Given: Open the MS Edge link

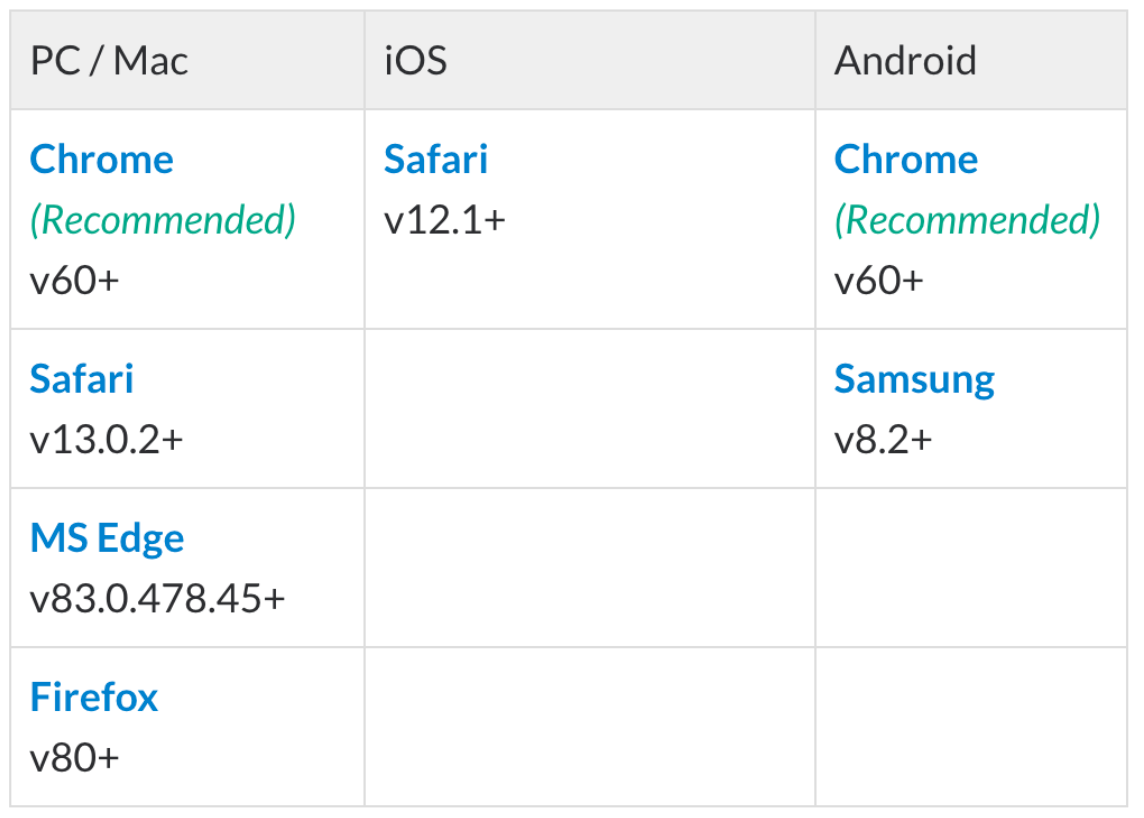Looking at the screenshot, I should (x=107, y=539).
